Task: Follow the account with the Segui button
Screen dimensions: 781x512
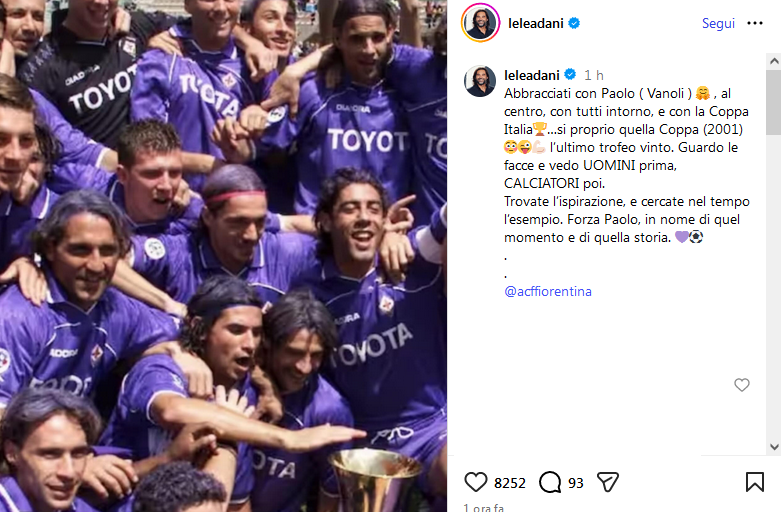Action: tap(718, 23)
